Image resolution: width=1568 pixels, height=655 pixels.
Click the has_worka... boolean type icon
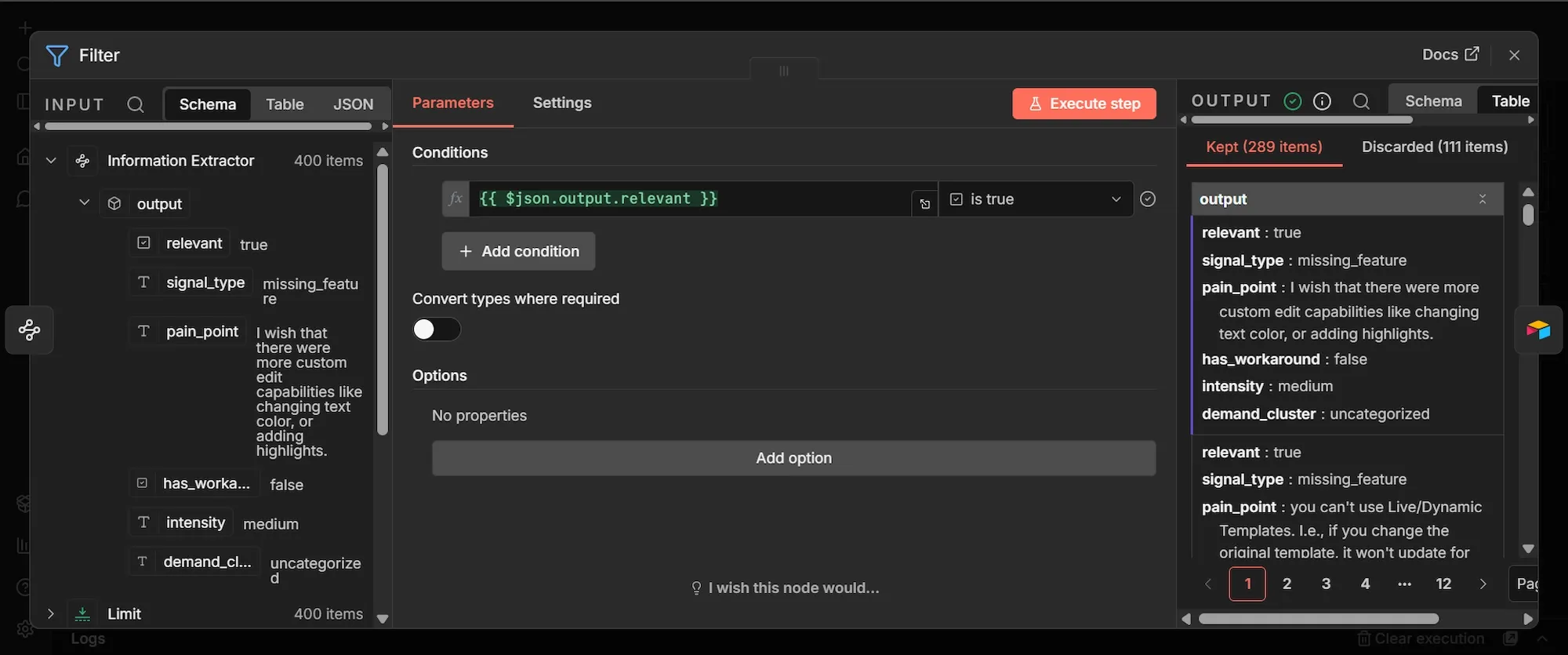pos(142,483)
